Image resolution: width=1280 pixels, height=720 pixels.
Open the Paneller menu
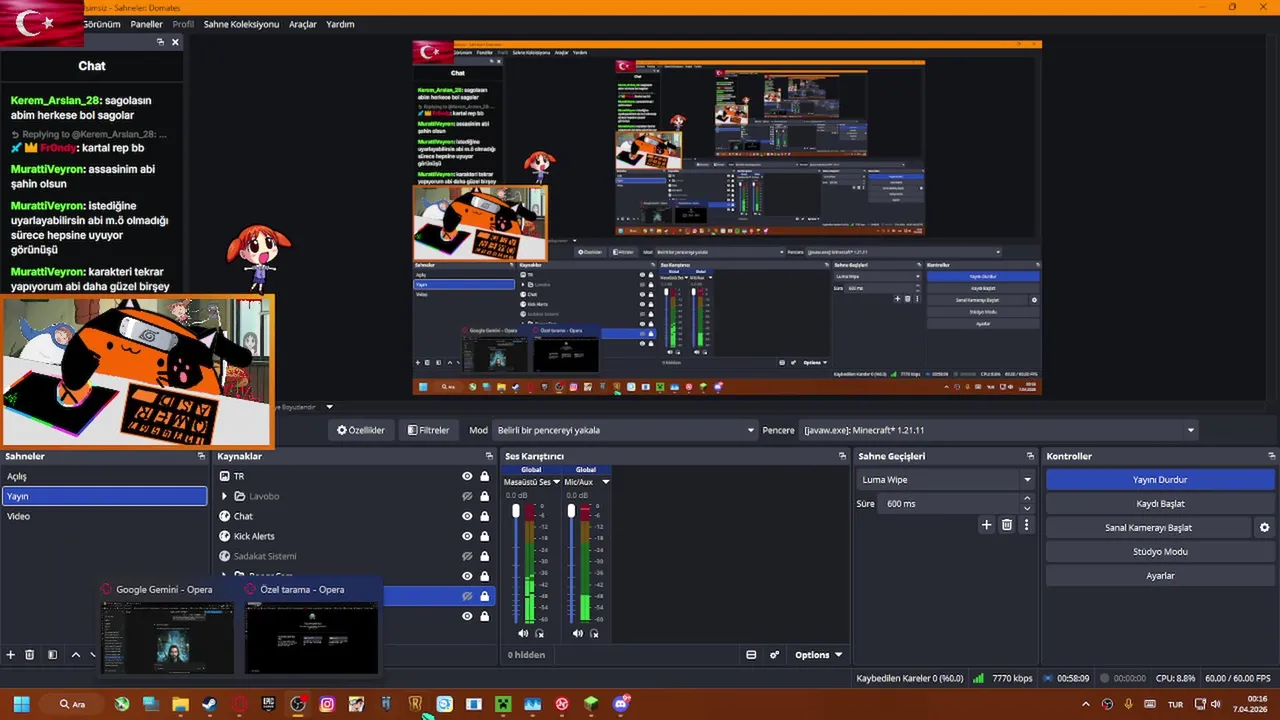pos(147,24)
